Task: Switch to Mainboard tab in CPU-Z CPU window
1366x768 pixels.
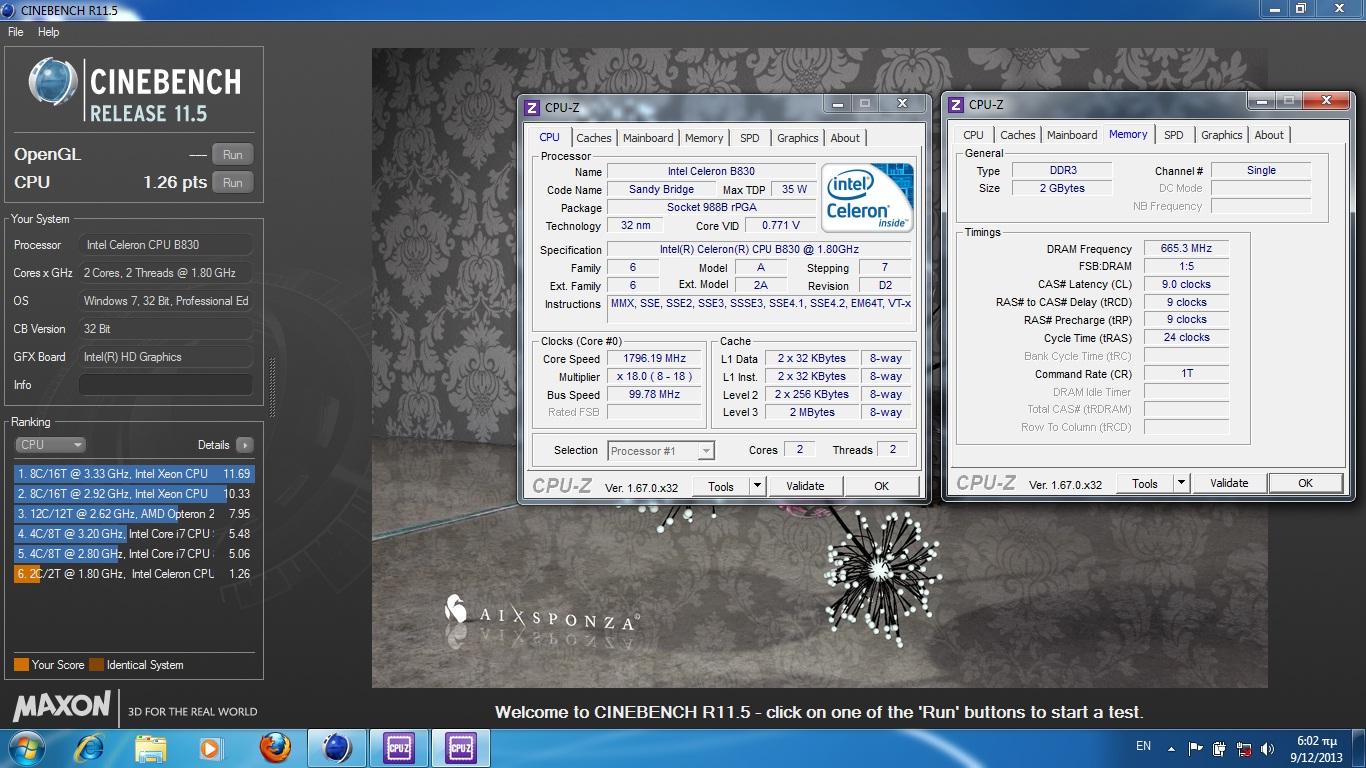Action: [648, 138]
